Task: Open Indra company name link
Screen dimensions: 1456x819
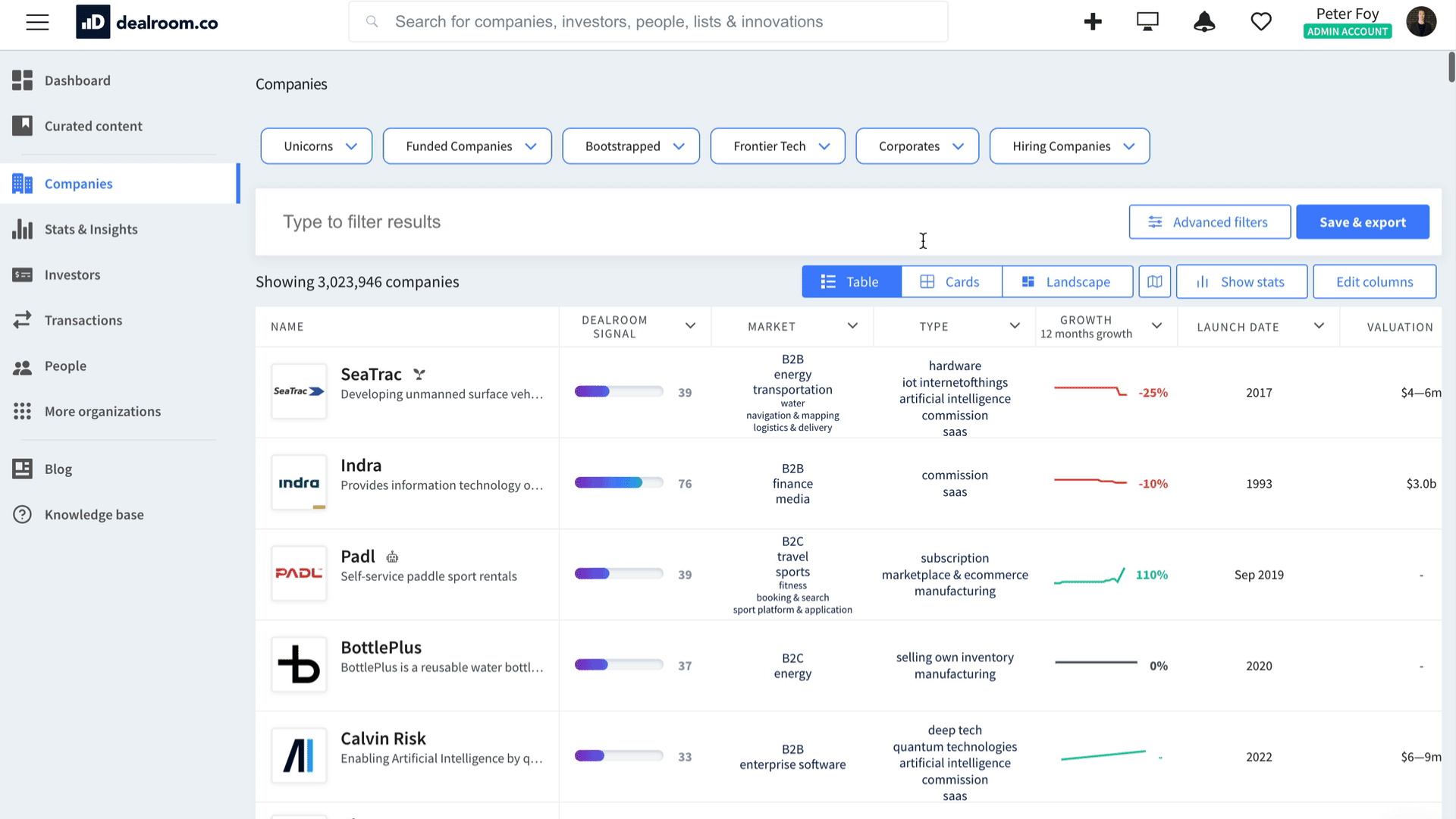Action: coord(361,466)
